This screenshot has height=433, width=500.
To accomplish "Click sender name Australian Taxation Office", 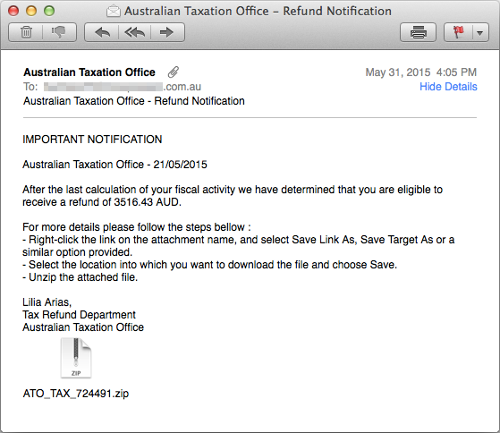I will coord(89,72).
